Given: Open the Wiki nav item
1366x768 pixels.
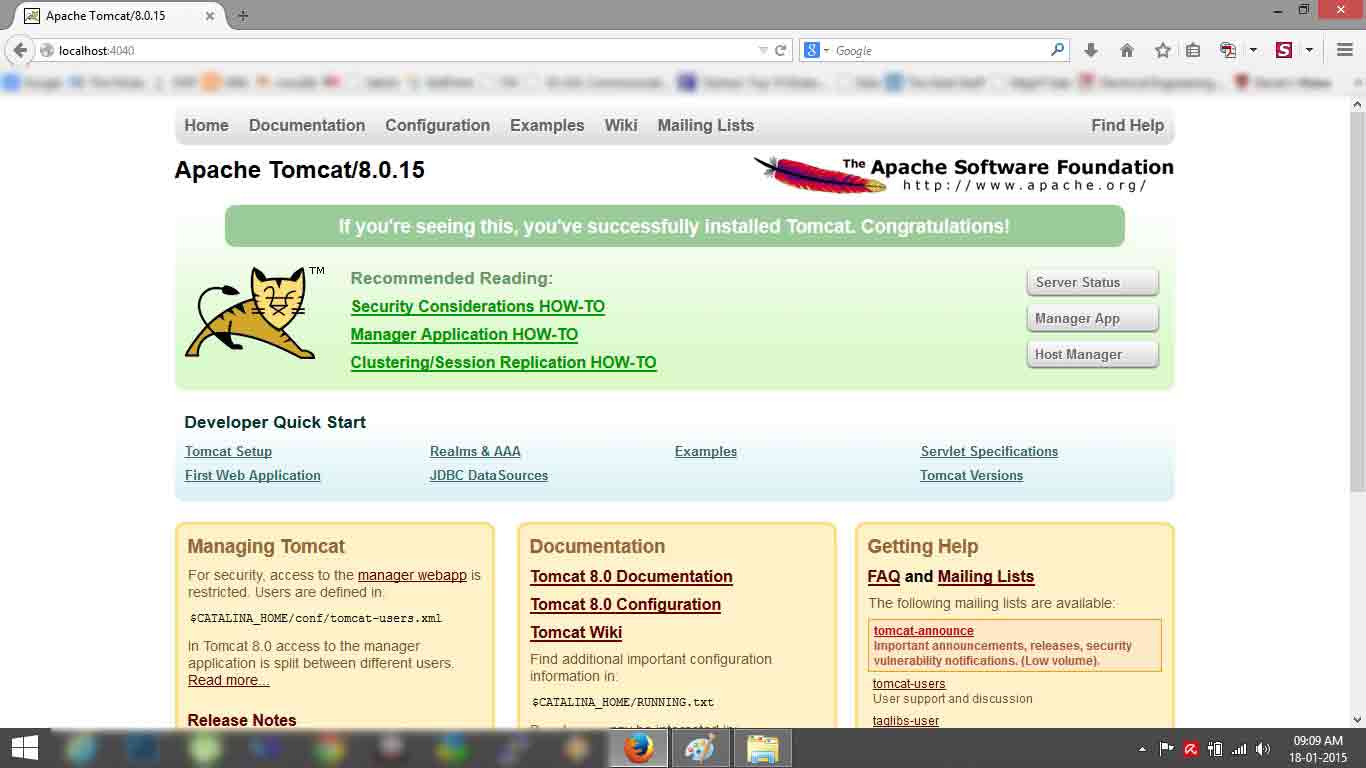Looking at the screenshot, I should point(621,125).
